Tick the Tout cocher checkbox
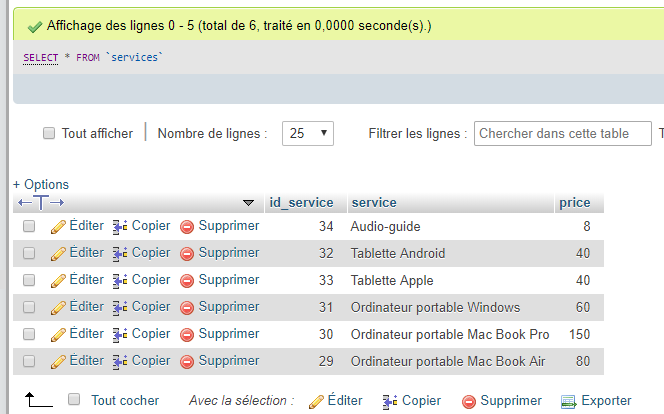 click(74, 399)
